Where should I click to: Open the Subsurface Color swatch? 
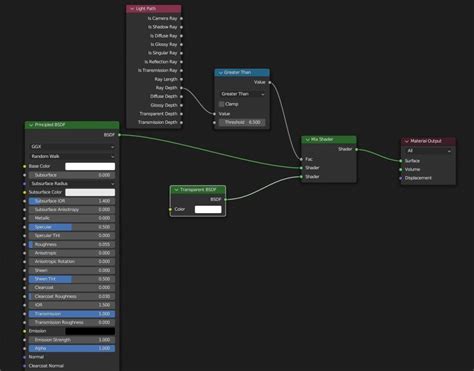[90, 192]
